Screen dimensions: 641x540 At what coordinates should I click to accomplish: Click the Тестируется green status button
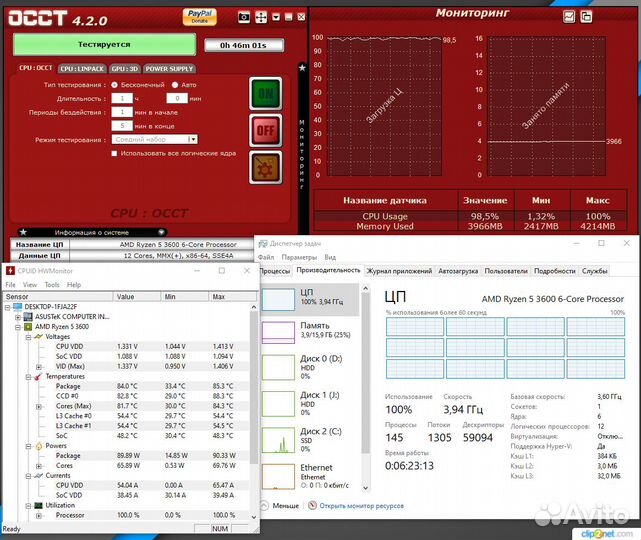pyautogui.click(x=104, y=44)
